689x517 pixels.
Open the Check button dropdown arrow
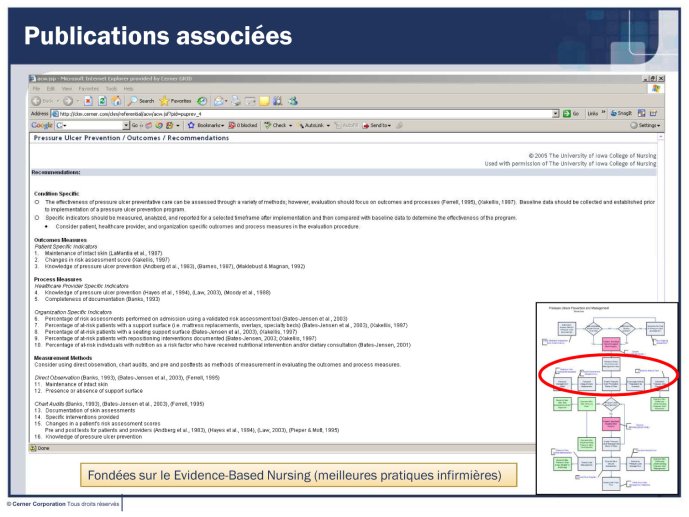pyautogui.click(x=290, y=126)
